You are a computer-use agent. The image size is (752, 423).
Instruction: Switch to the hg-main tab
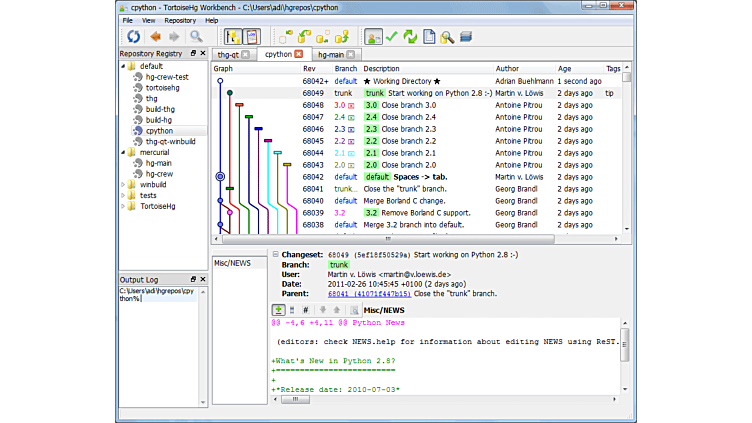click(329, 54)
